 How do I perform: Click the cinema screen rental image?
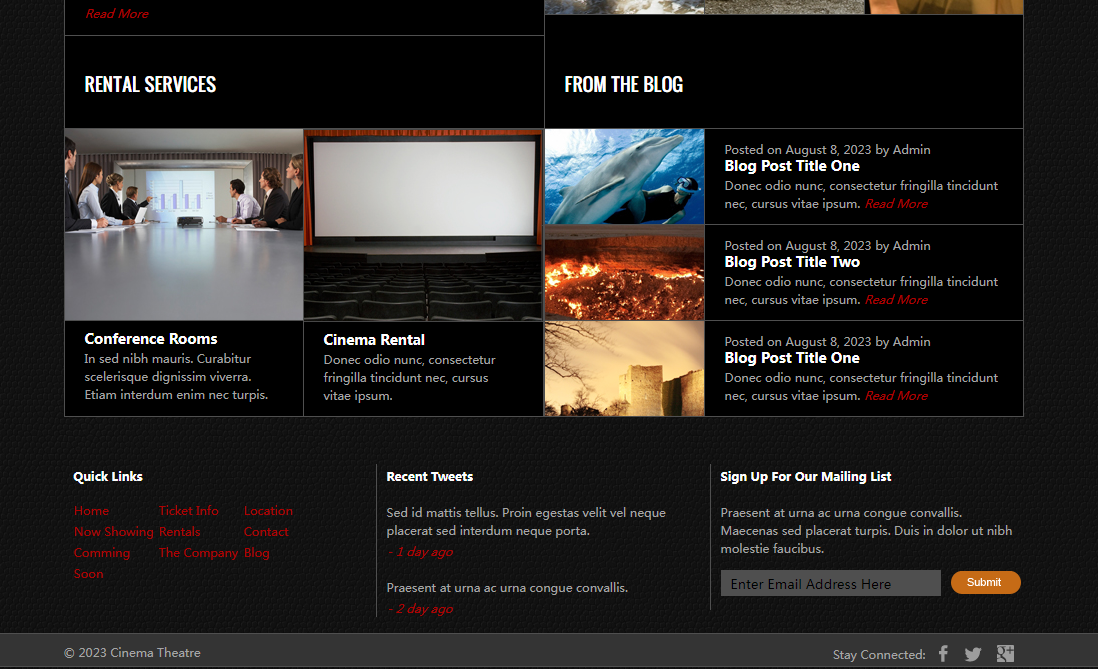(x=423, y=224)
